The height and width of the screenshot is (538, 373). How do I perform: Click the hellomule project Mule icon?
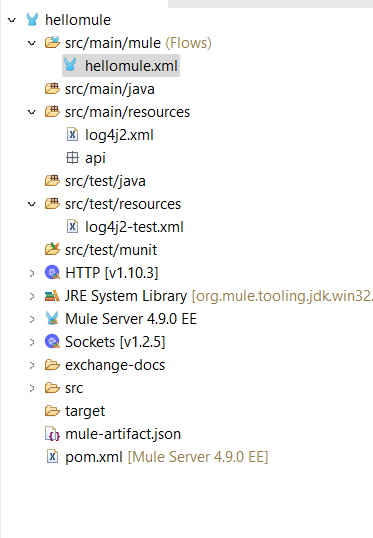click(32, 20)
